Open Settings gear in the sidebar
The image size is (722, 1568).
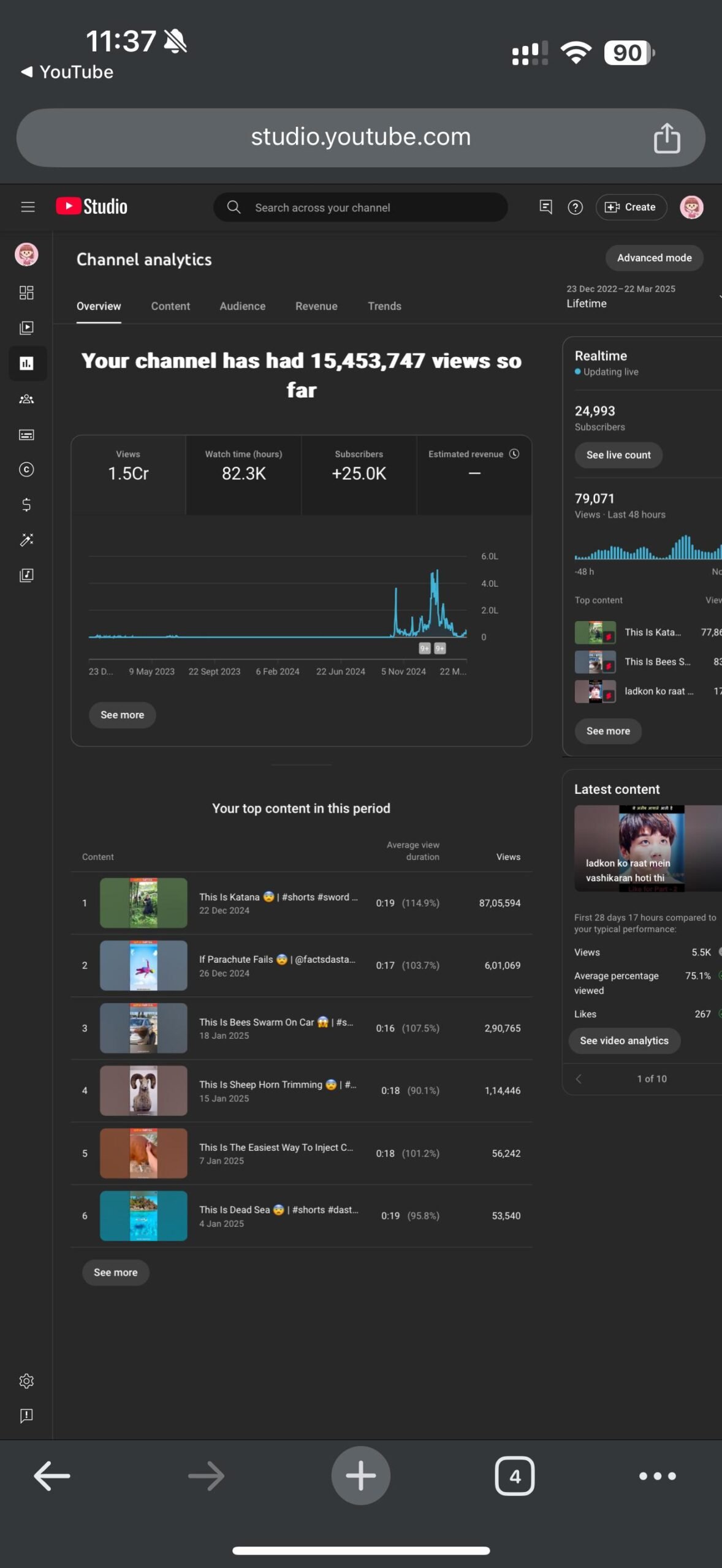(26, 1381)
